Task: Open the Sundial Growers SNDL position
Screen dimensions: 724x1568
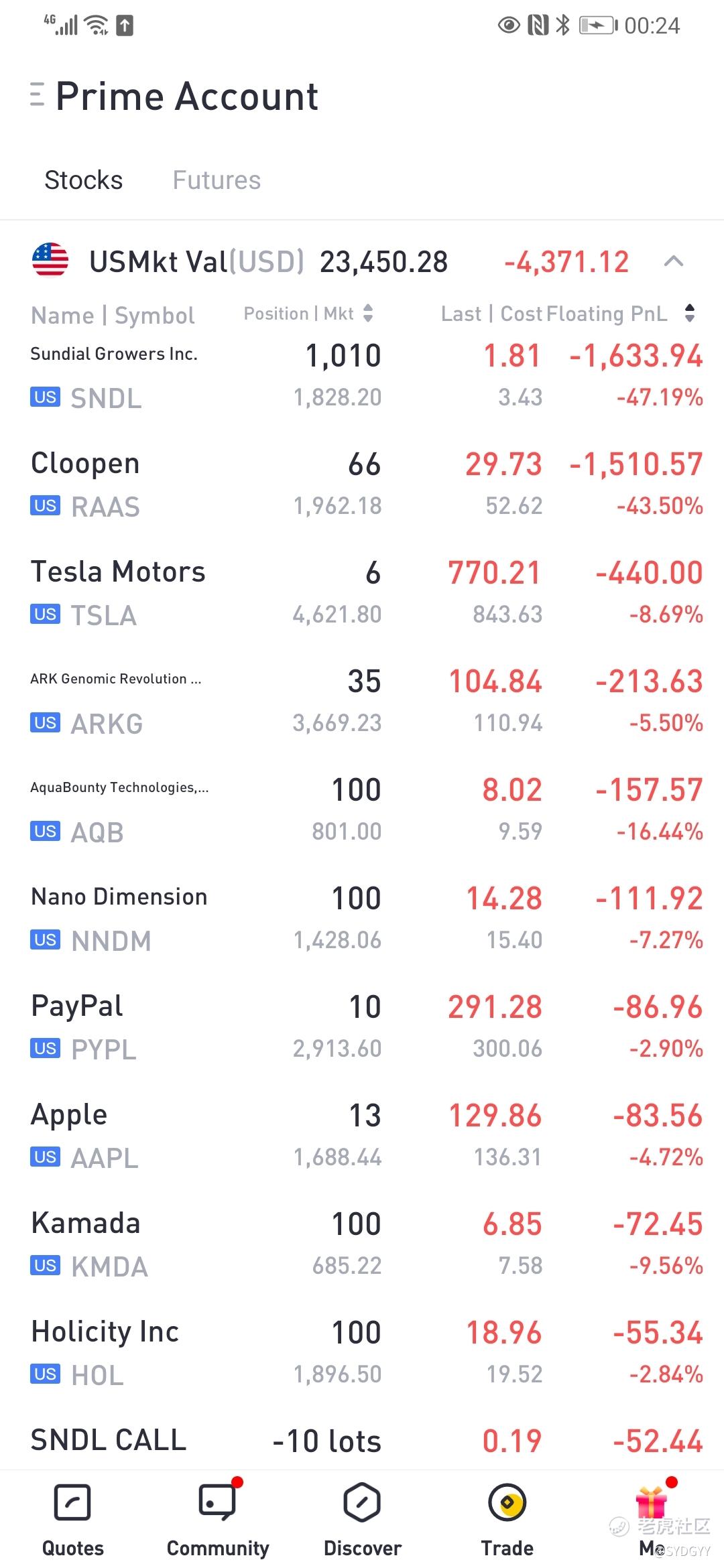Action: click(362, 377)
